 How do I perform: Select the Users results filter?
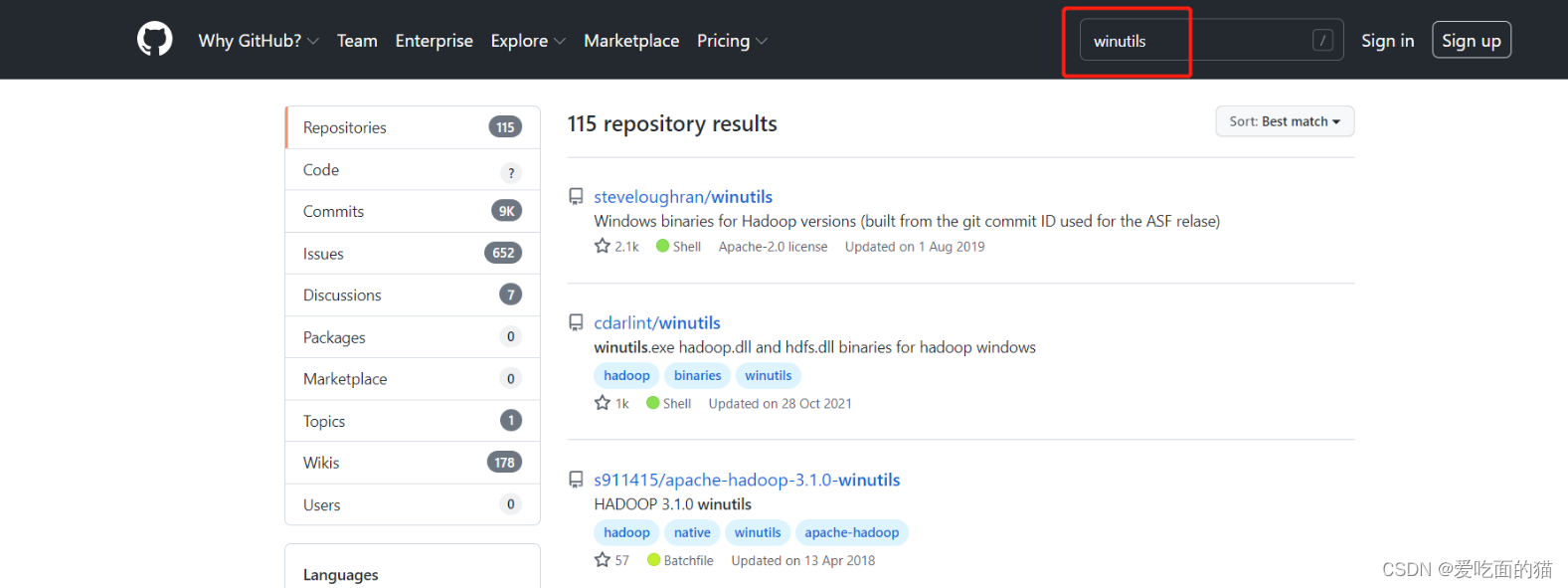pyautogui.click(x=413, y=504)
